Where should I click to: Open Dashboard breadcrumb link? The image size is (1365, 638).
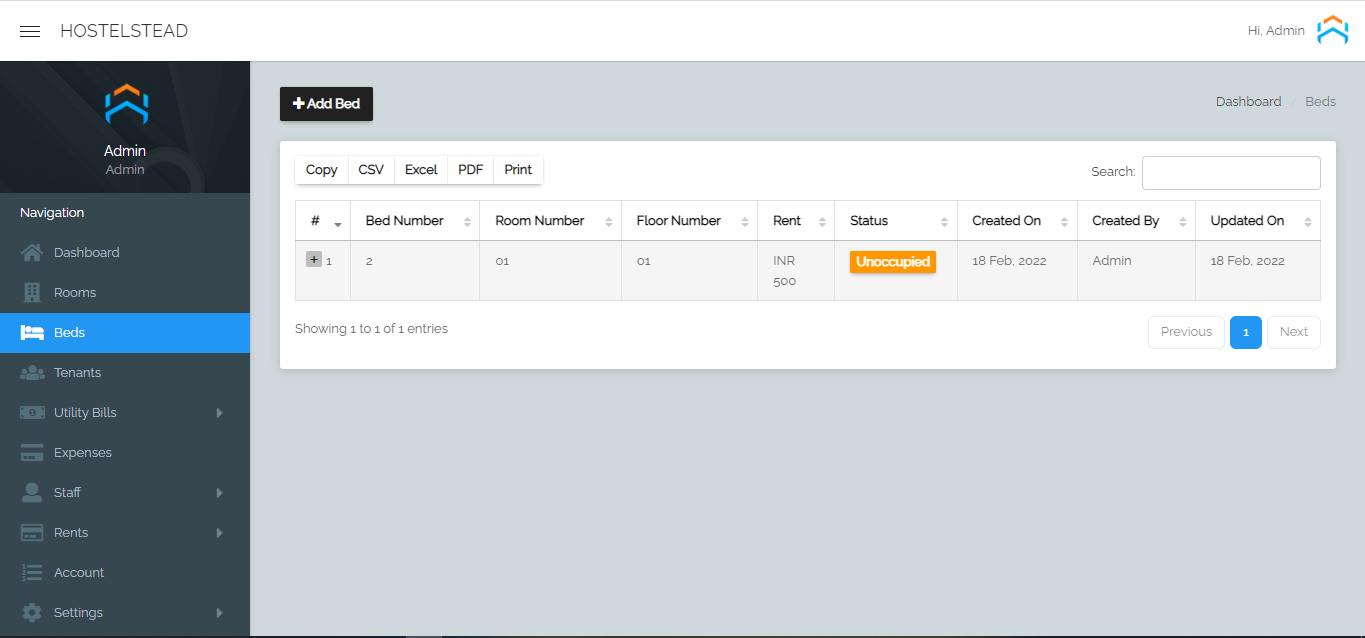(1248, 102)
